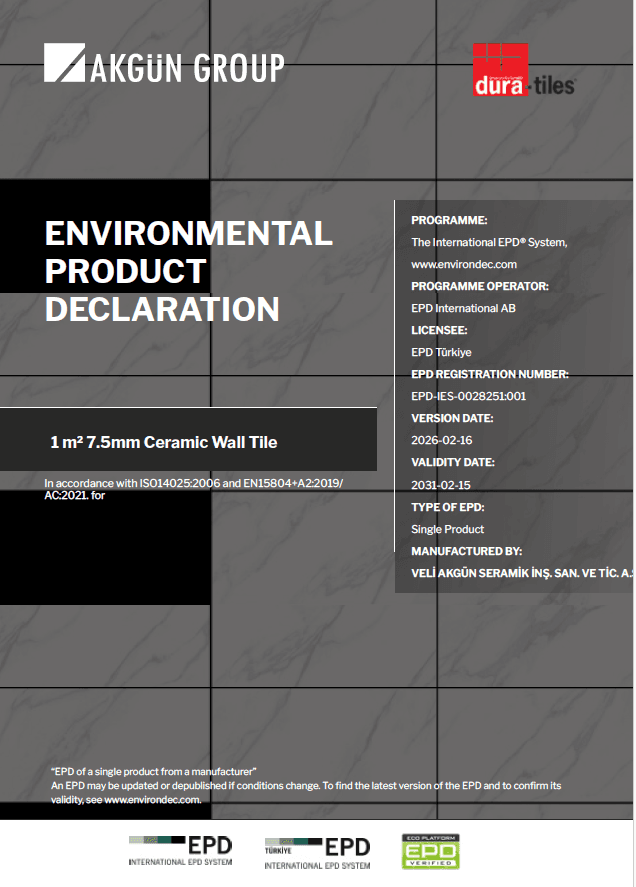The width and height of the screenshot is (636, 887).
Task: Click the PROGRAMME OPERATOR label
Action: pyautogui.click(x=479, y=286)
